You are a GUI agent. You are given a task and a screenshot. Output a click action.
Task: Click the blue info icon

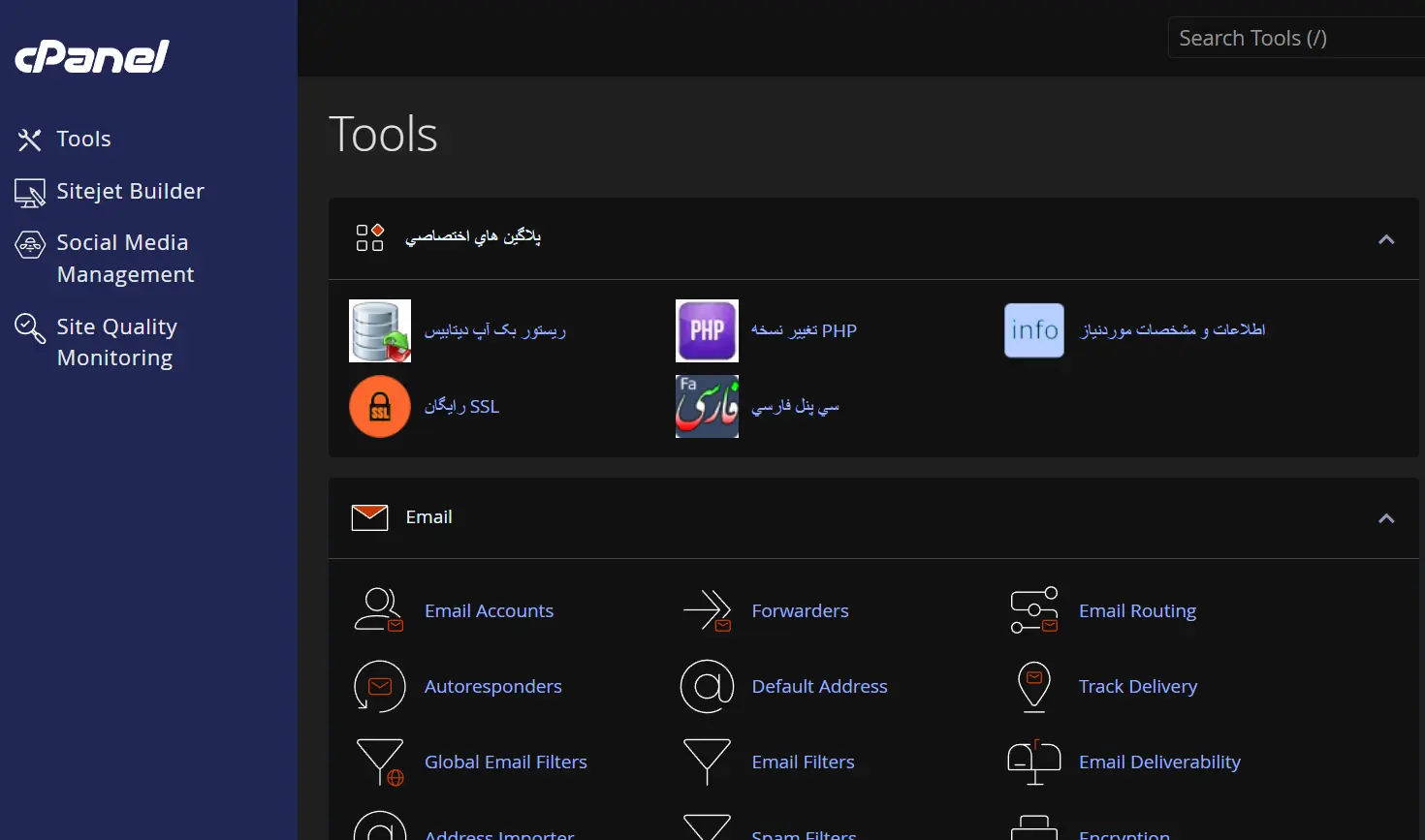point(1034,330)
